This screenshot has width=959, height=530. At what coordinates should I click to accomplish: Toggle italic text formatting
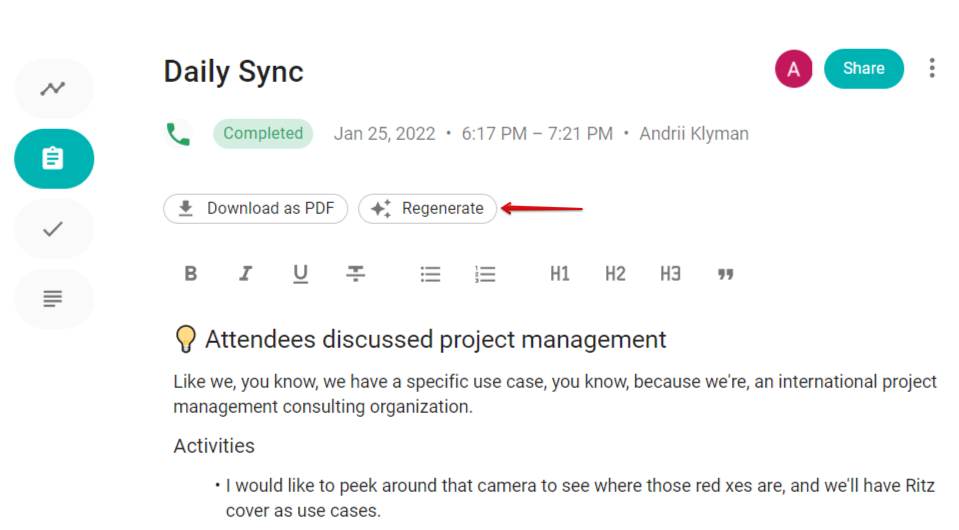pyautogui.click(x=245, y=274)
